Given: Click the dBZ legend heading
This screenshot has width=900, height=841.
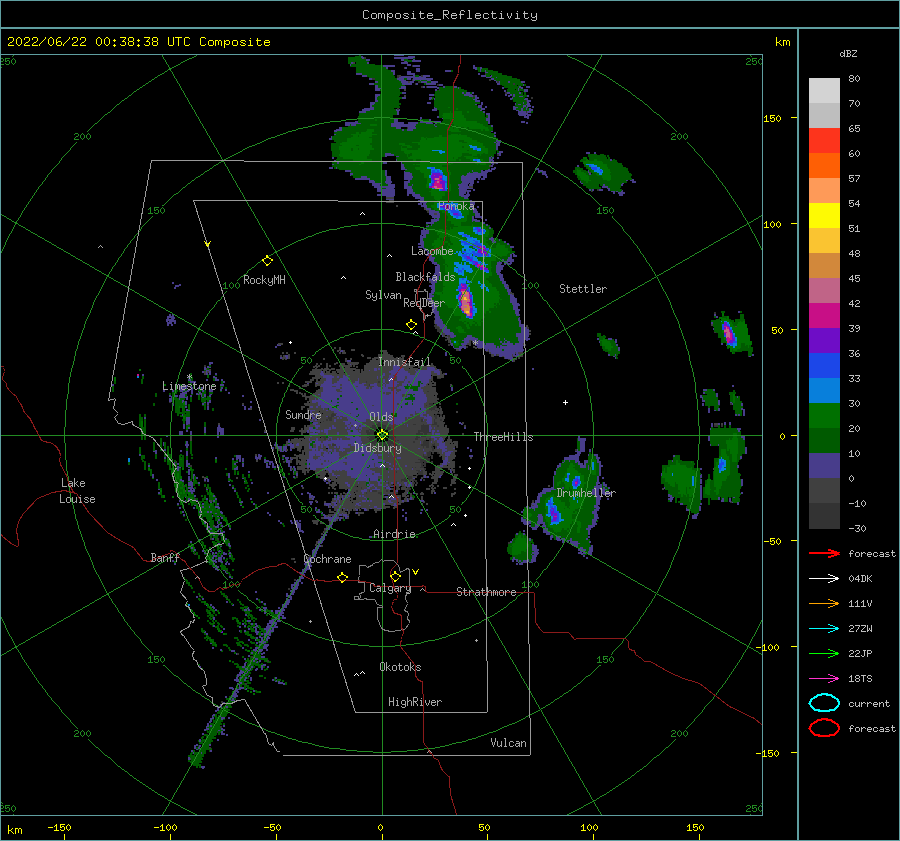Looking at the screenshot, I should (848, 53).
